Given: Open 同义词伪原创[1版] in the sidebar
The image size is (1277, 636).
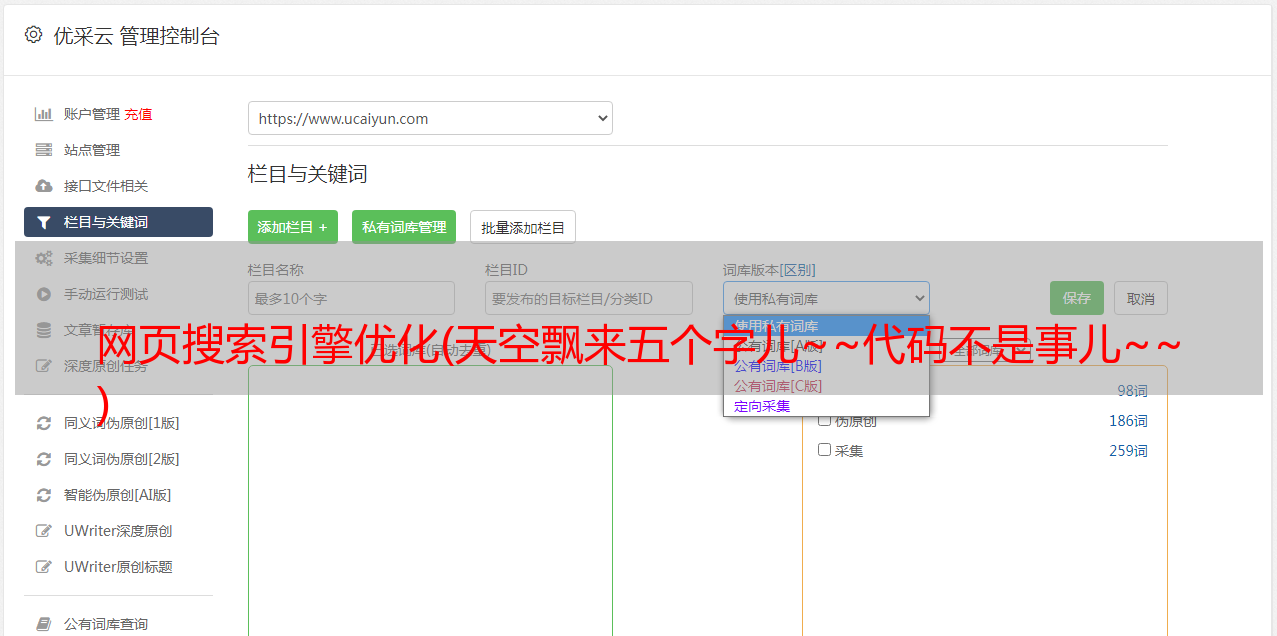Looking at the screenshot, I should (x=122, y=423).
